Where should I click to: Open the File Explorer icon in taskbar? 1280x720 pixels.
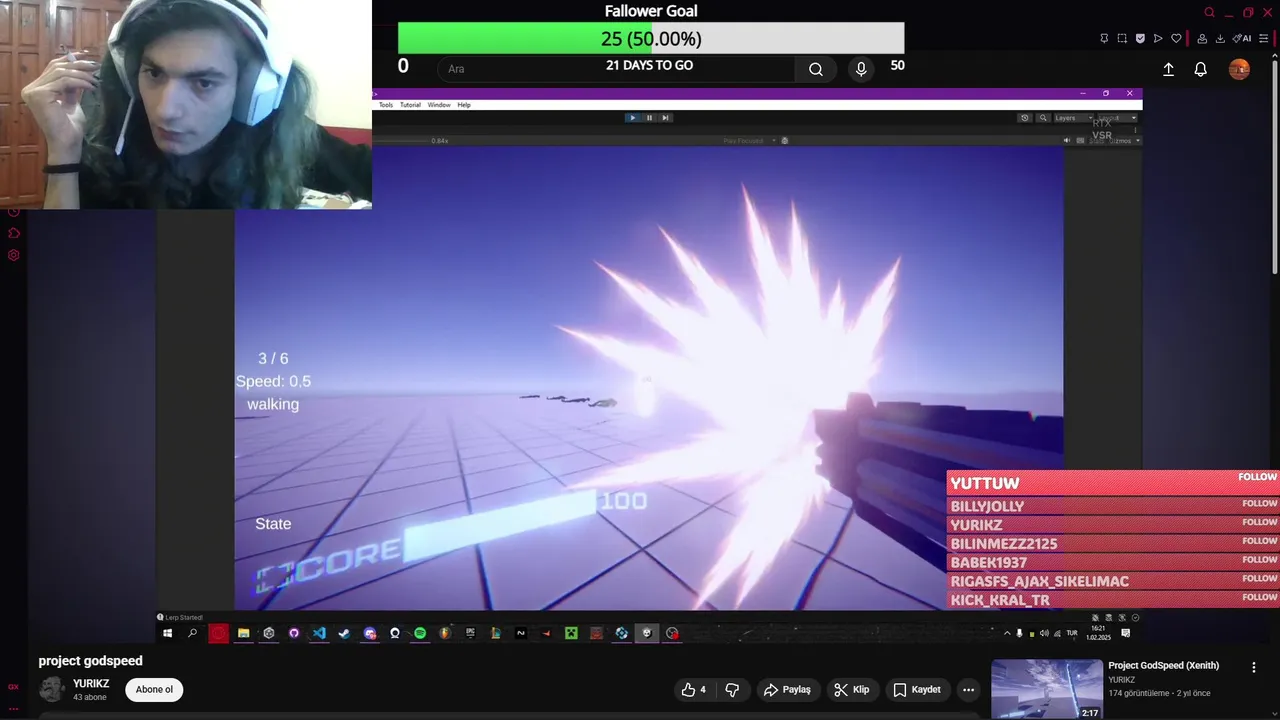(x=243, y=633)
